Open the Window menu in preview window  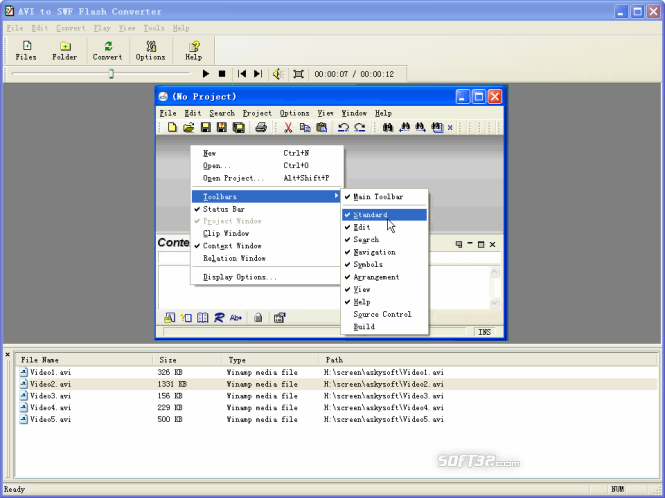click(354, 113)
